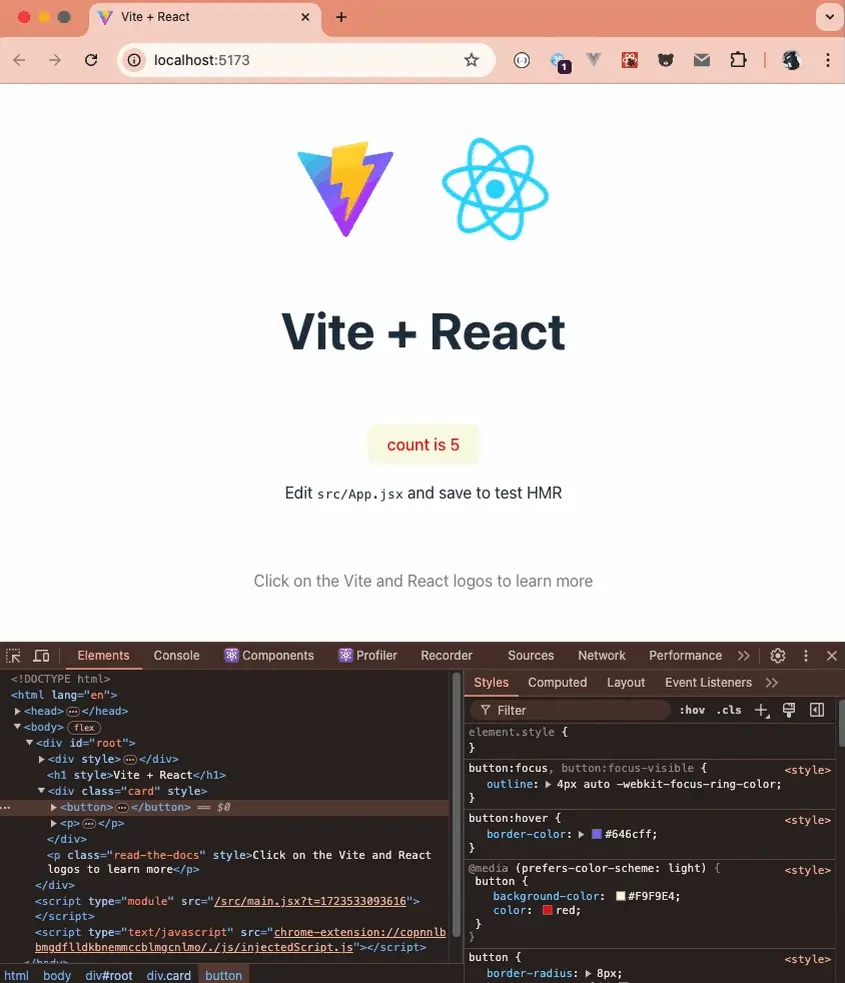Expand the head element node
845x983 pixels.
point(18,711)
